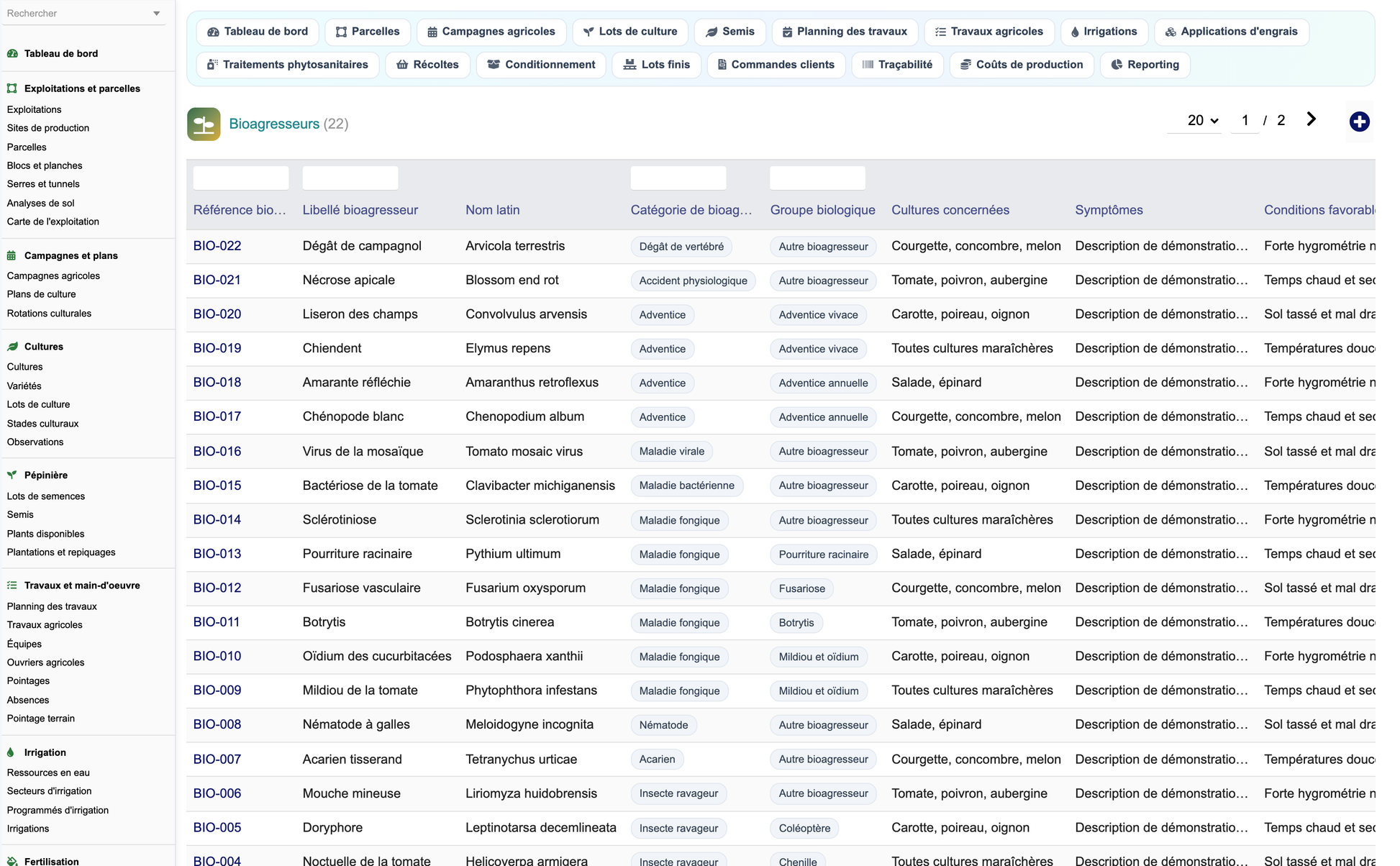Image resolution: width=1400 pixels, height=866 pixels.
Task: Open Coûts de production tab
Action: pyautogui.click(x=1022, y=65)
